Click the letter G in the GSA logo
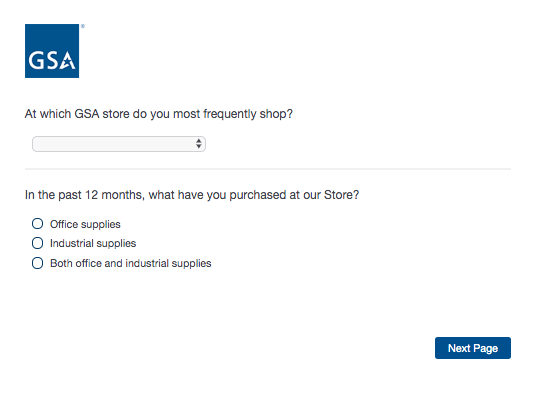This screenshot has width=539, height=396. point(36,61)
